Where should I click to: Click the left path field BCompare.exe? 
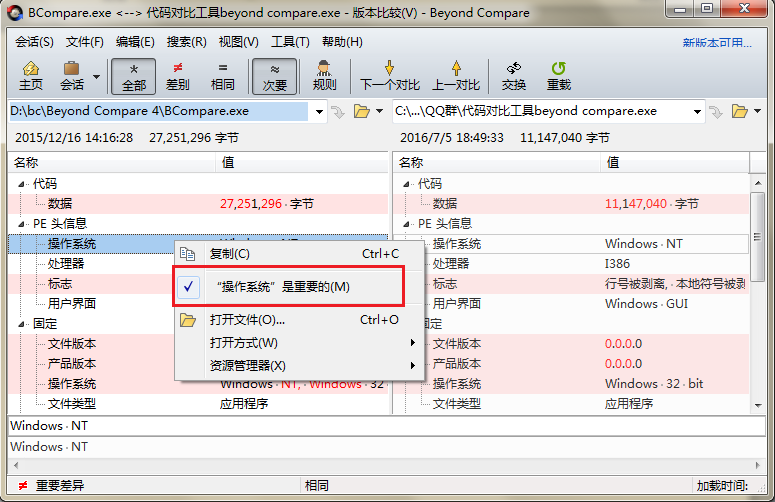point(158,111)
